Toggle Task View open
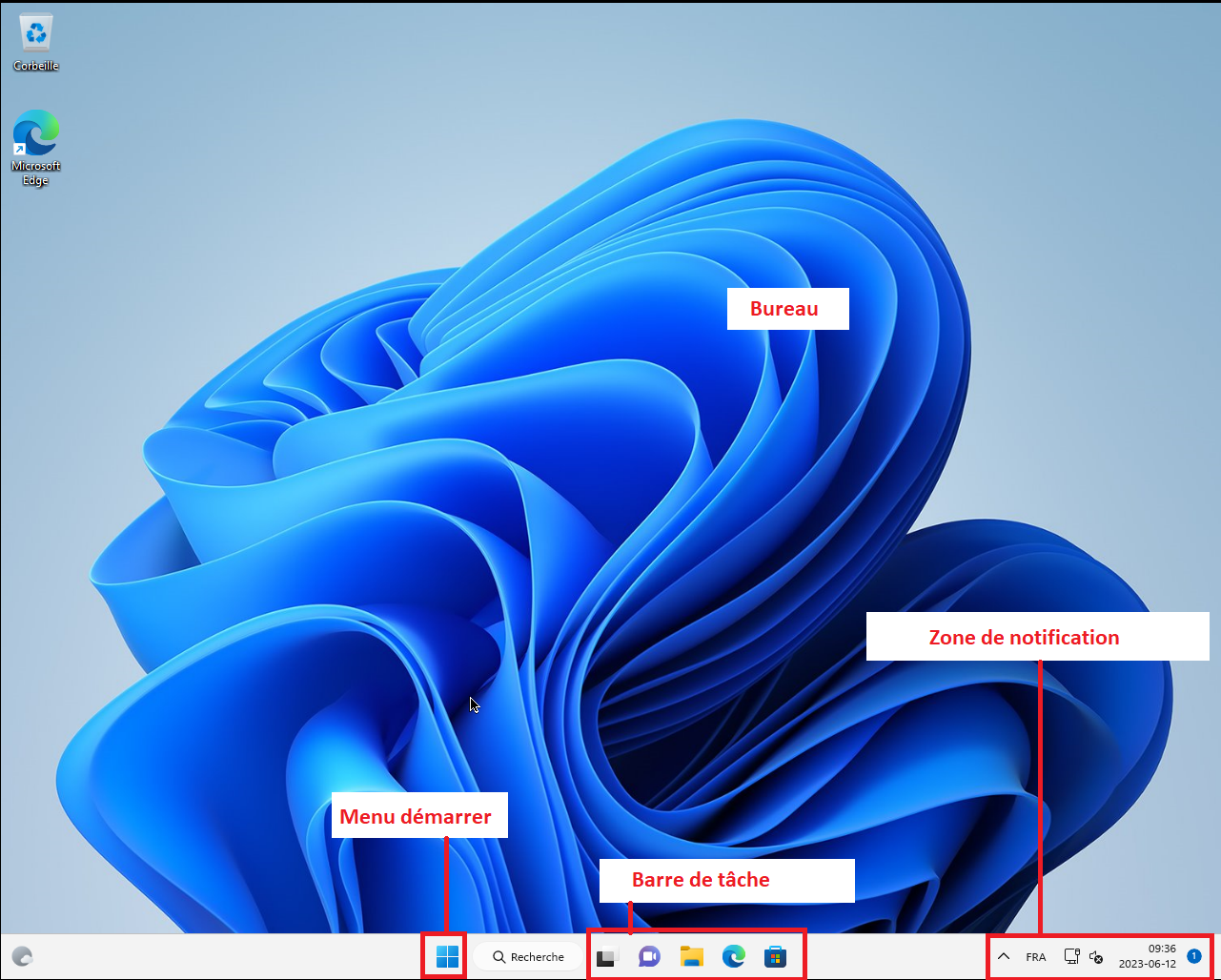 point(607,956)
